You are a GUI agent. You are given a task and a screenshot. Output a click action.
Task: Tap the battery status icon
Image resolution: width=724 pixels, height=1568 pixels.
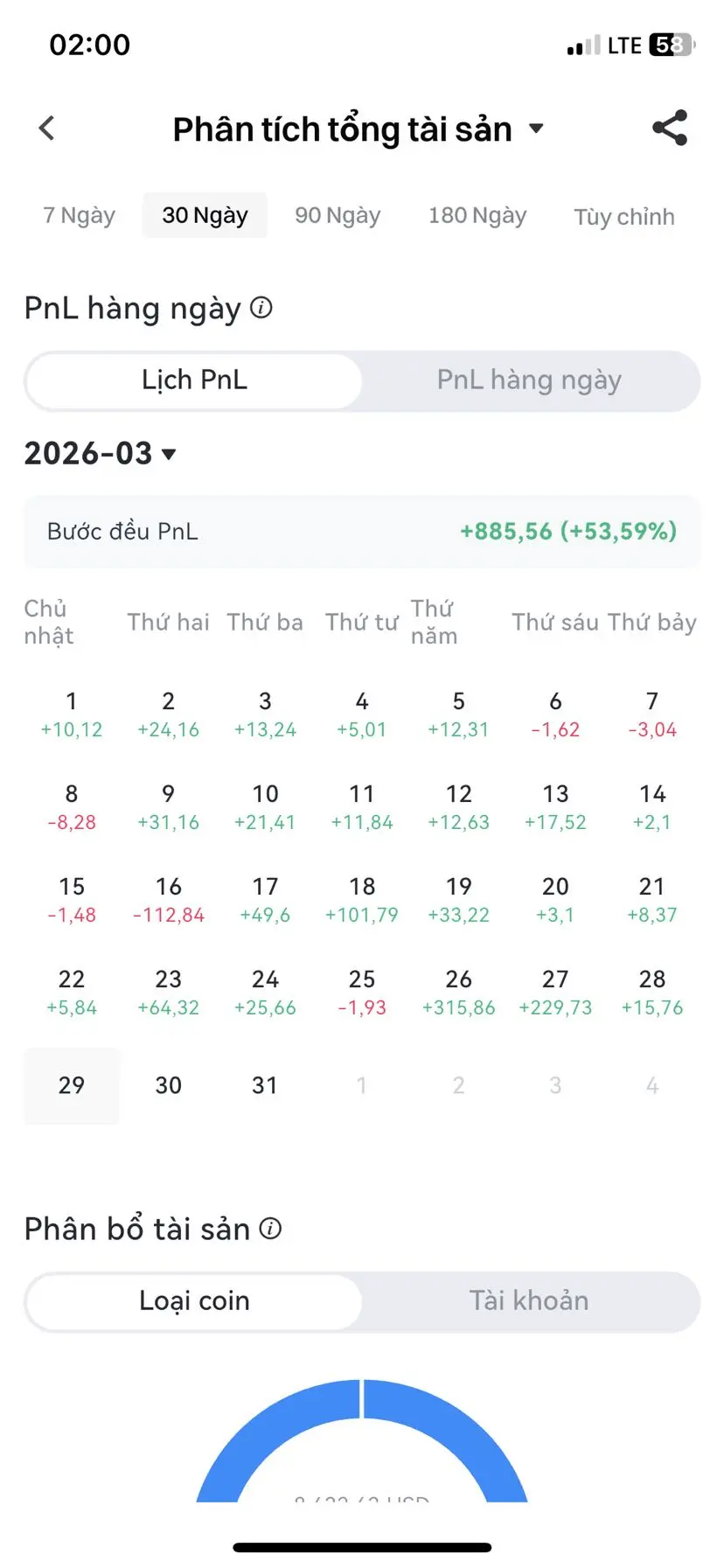(671, 45)
